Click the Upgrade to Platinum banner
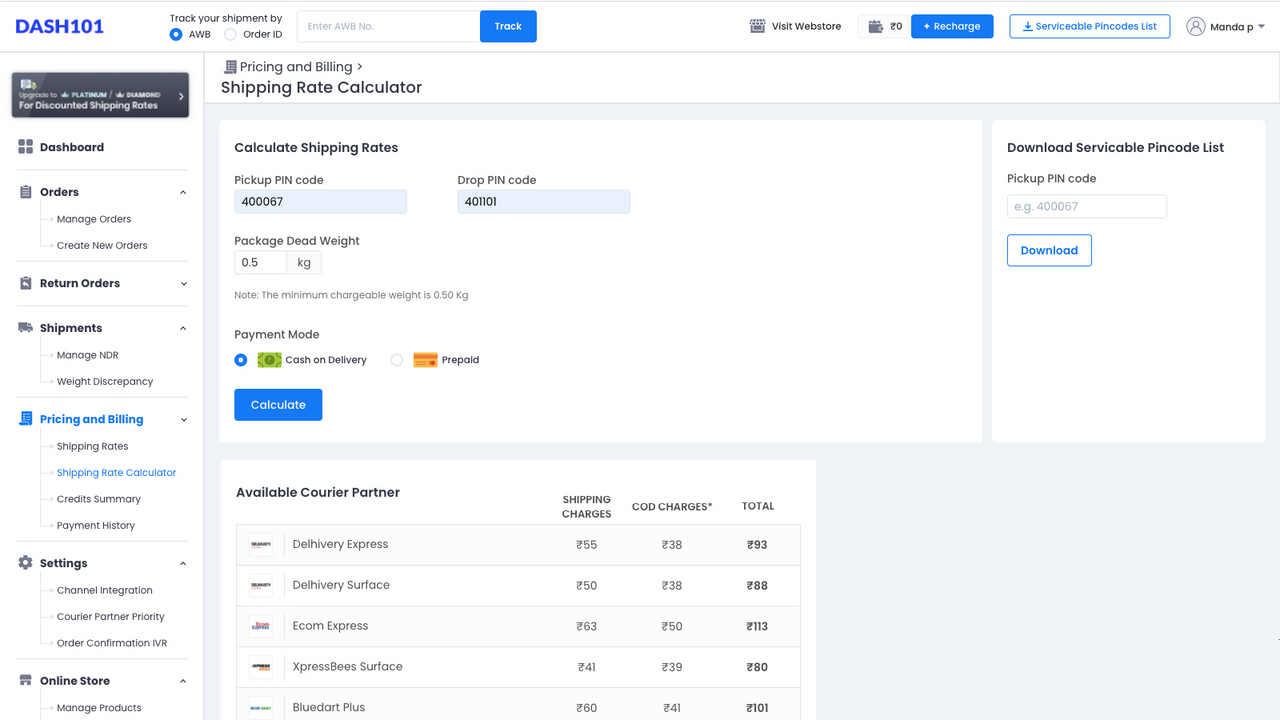The image size is (1280, 720). tap(100, 94)
